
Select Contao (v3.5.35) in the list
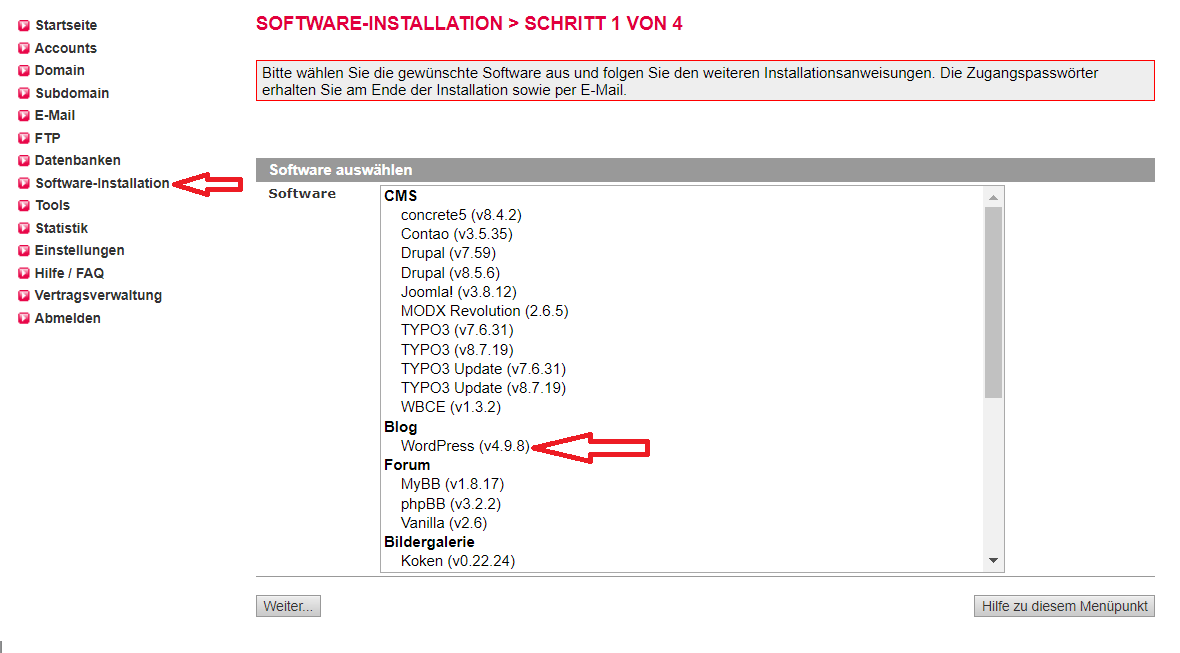coord(457,234)
